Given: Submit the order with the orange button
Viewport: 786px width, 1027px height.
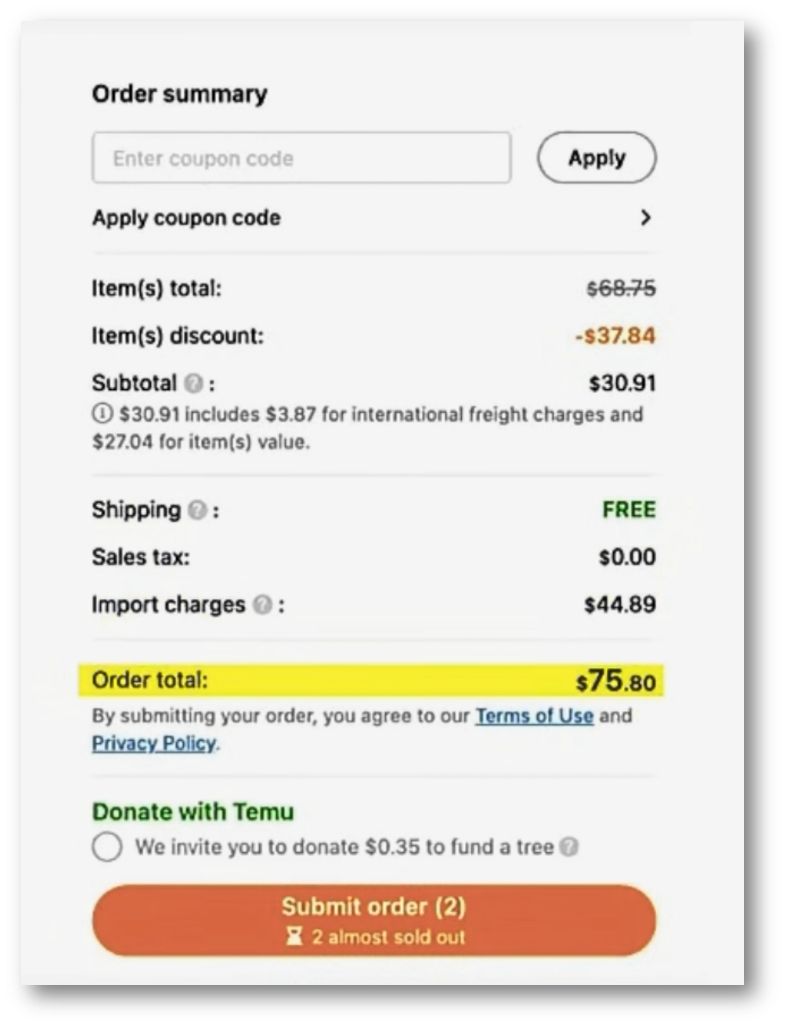Looking at the screenshot, I should 373,920.
